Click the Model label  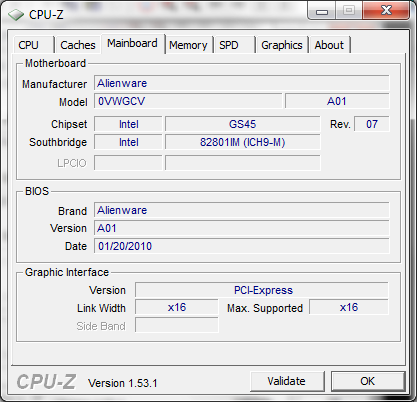pyautogui.click(x=73, y=102)
